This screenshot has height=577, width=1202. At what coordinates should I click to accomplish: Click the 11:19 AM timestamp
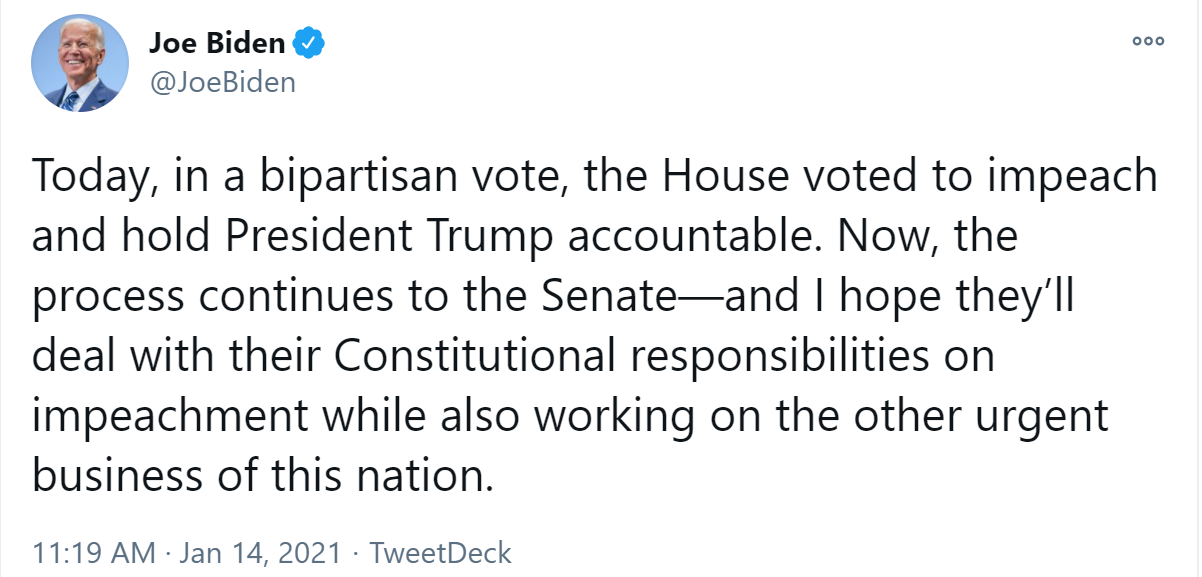[94, 552]
